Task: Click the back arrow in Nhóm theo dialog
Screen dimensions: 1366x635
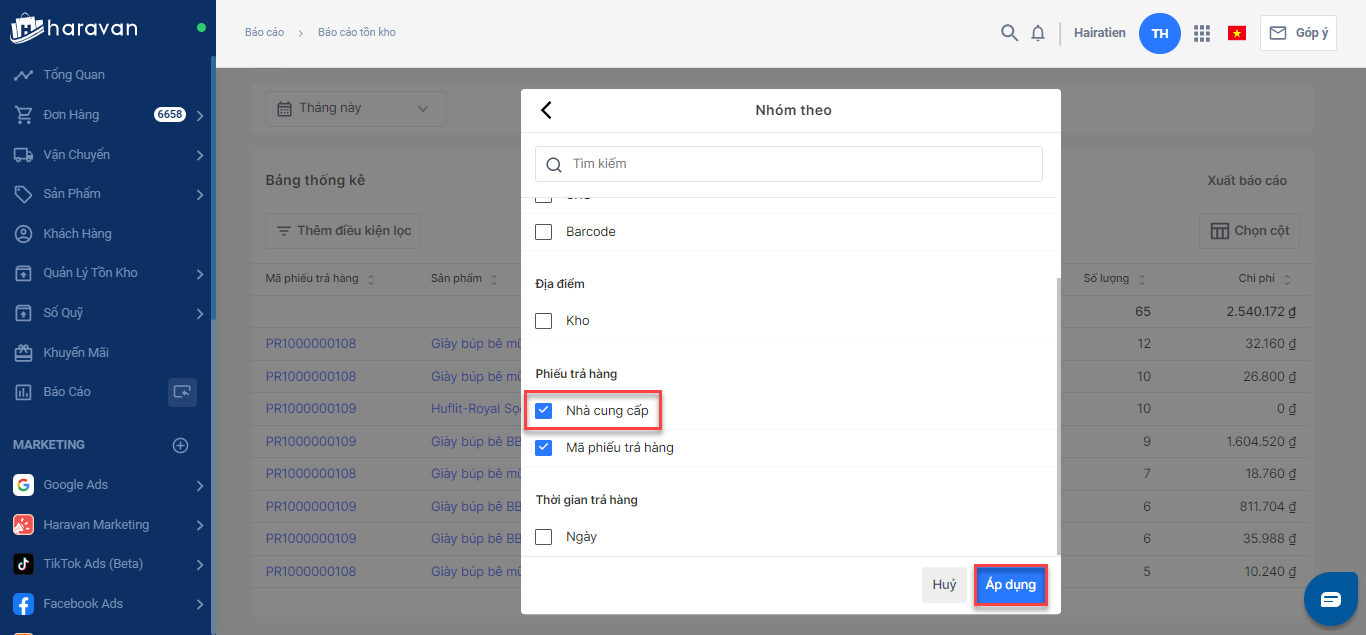Action: point(546,110)
